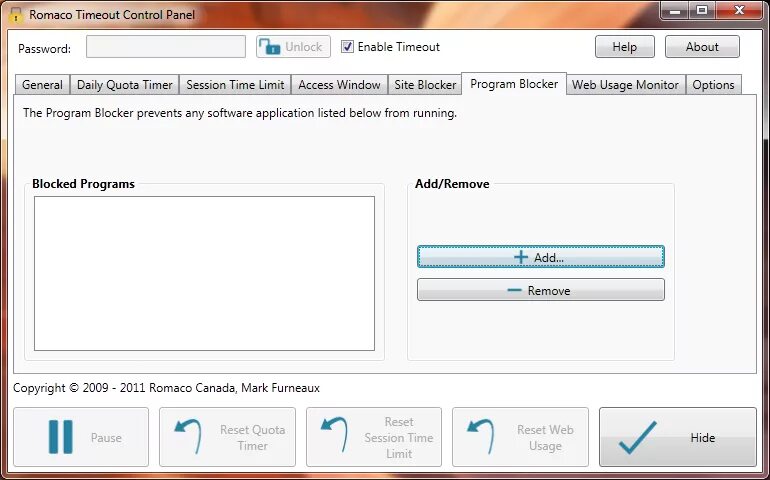770x480 pixels.
Task: Close the Romaco Timeout Control Panel
Action: click(x=739, y=10)
